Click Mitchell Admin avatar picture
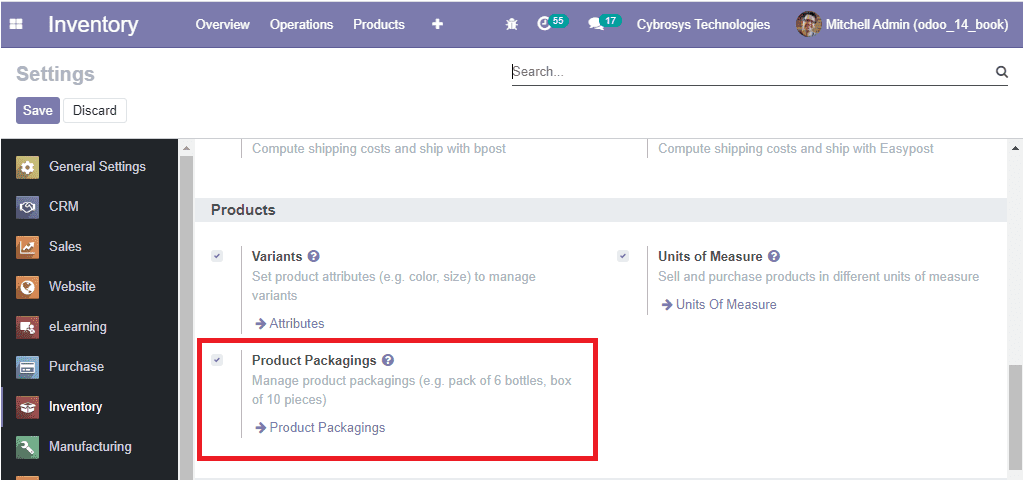1024x481 pixels. tap(808, 24)
